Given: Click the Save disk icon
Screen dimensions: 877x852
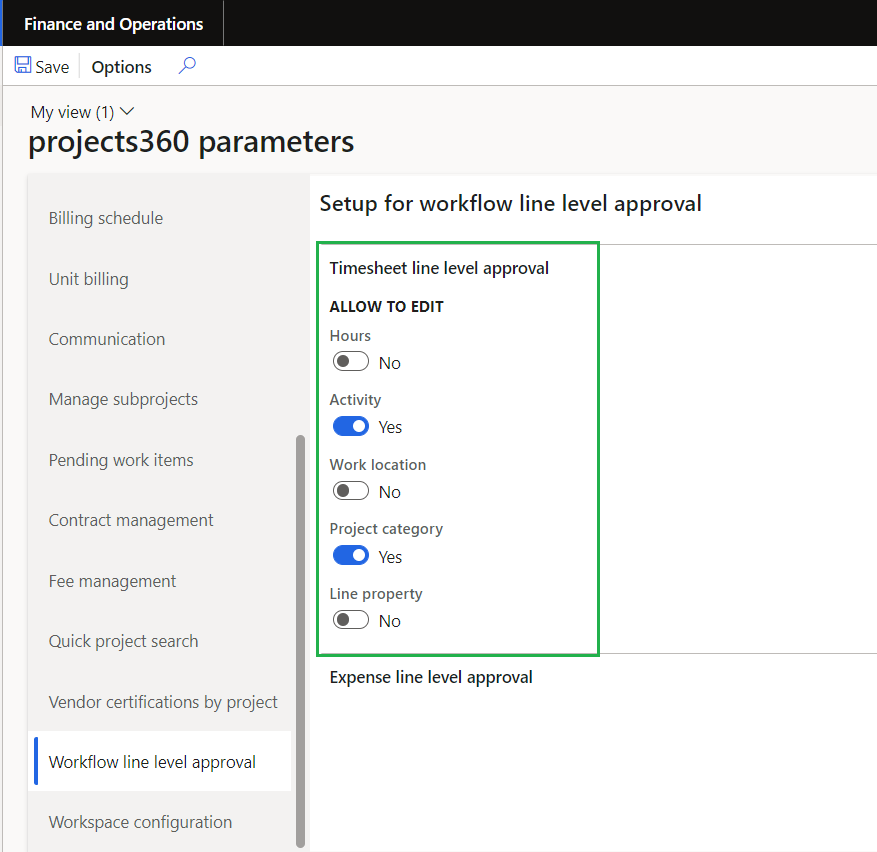Looking at the screenshot, I should coord(23,66).
